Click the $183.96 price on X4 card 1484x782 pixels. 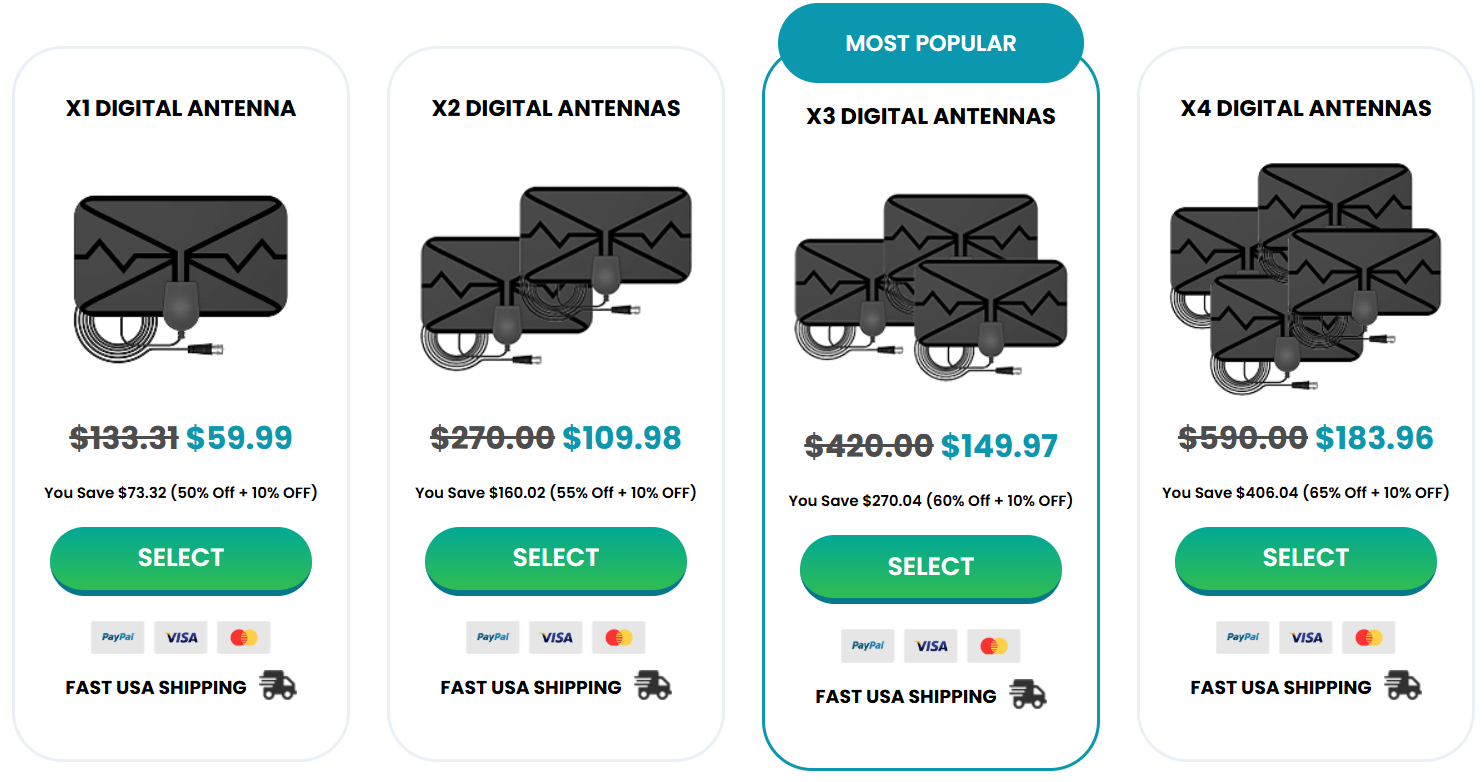point(1374,438)
